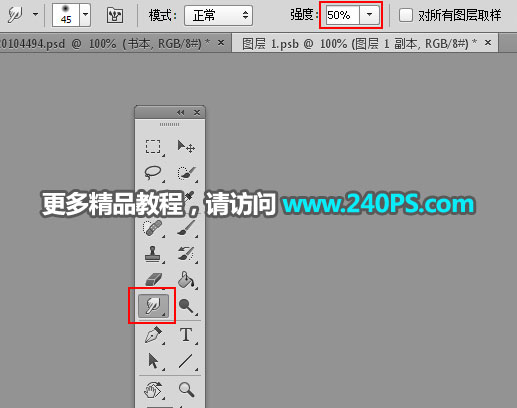Switch to the 0104494.psd document tab

[x=105, y=43]
